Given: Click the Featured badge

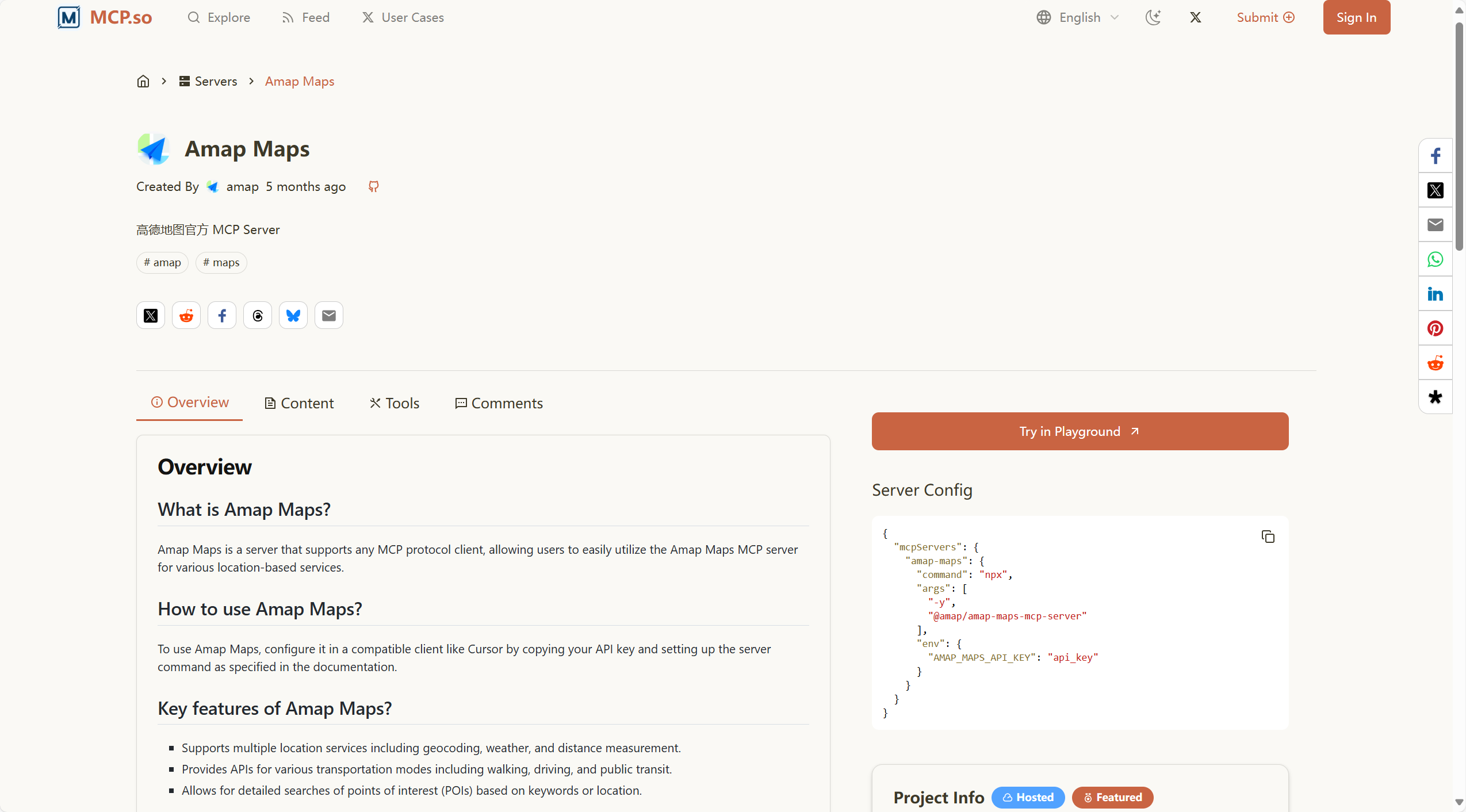Looking at the screenshot, I should click(1112, 798).
